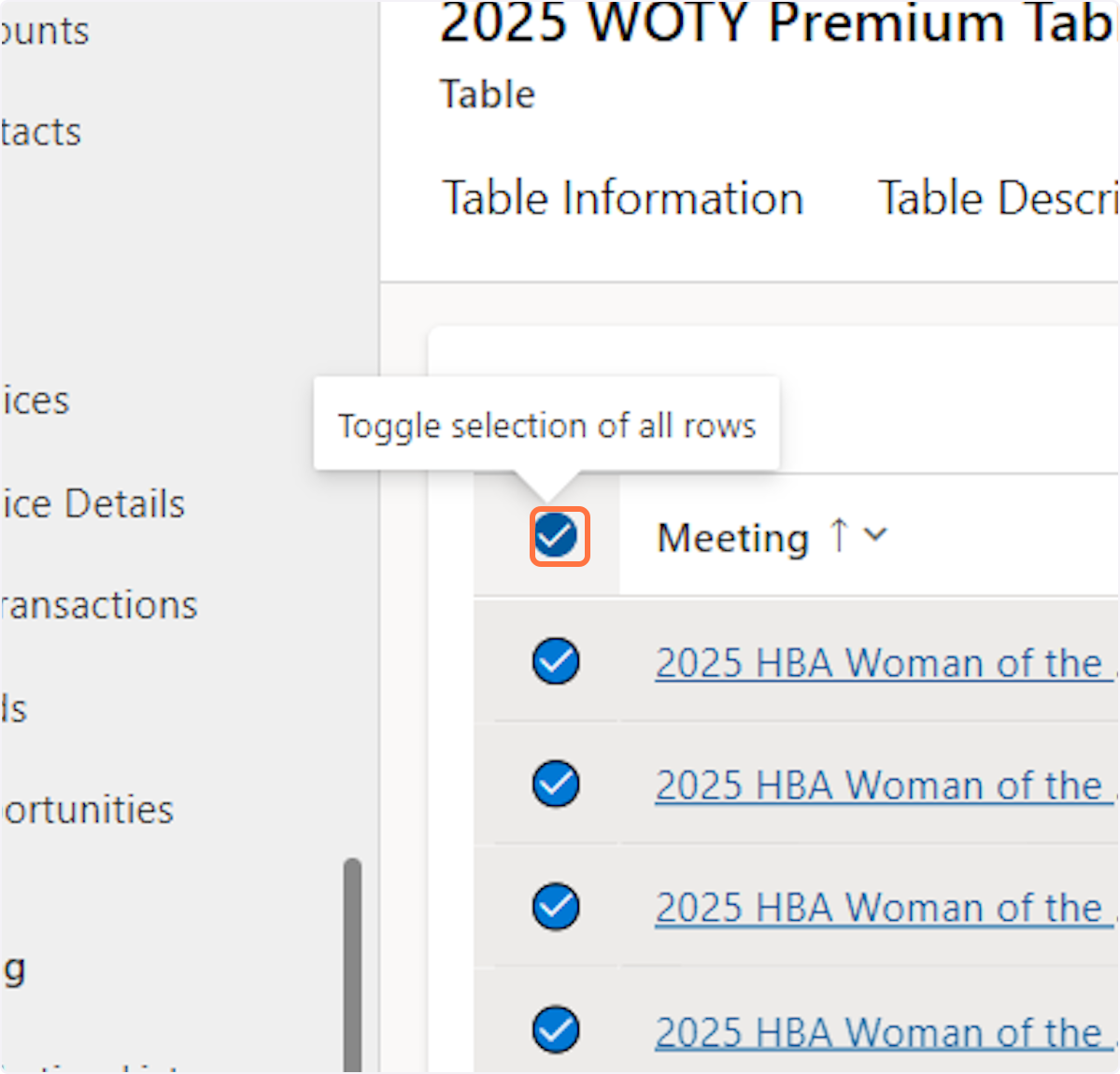Open Invoices from the sidebar
Viewport: 1120px width, 1074px height.
point(35,401)
